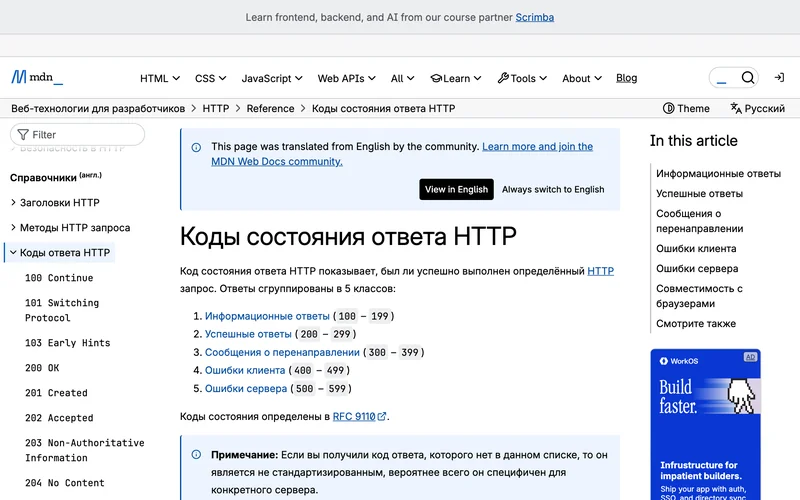Go to the Blog link
Viewport: 800px width, 500px height.
[627, 78]
